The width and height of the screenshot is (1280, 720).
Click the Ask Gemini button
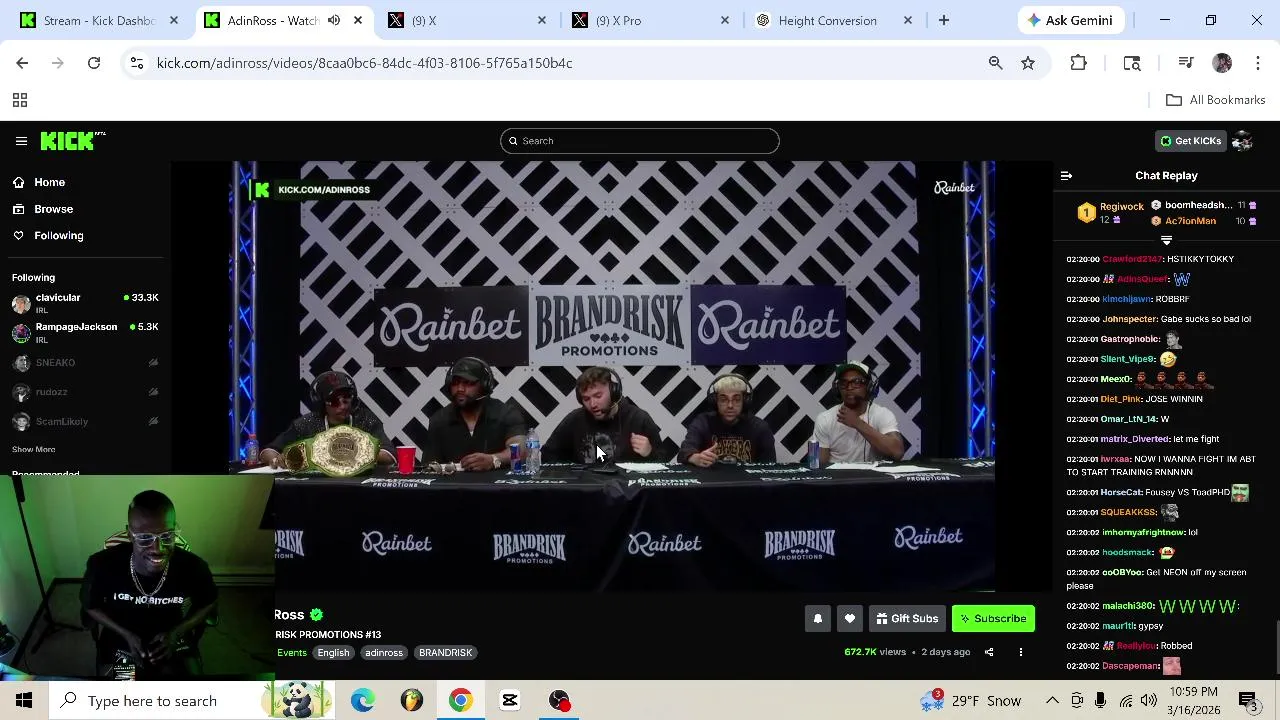tap(1069, 20)
